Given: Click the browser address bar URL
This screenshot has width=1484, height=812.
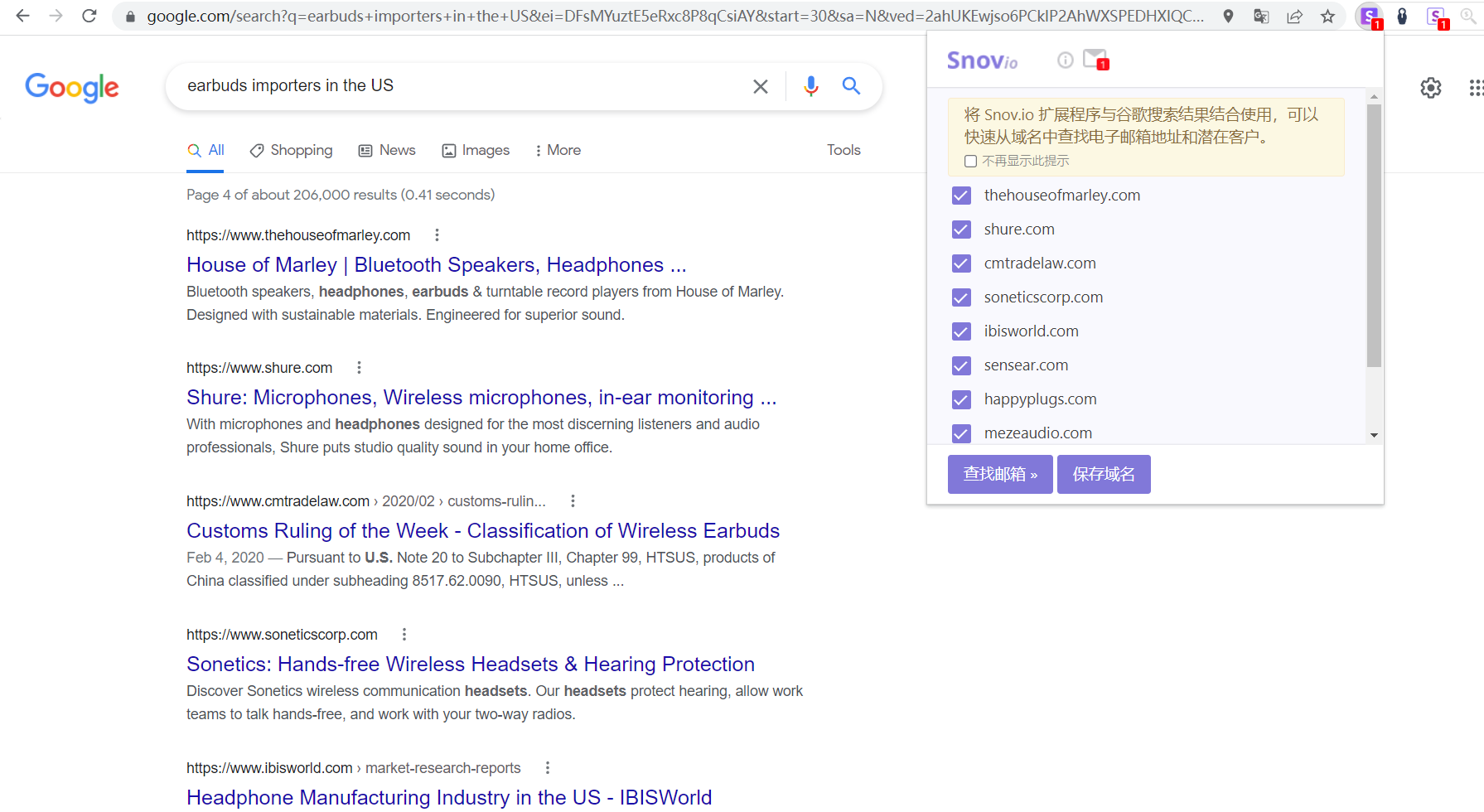Looking at the screenshot, I should [x=674, y=17].
